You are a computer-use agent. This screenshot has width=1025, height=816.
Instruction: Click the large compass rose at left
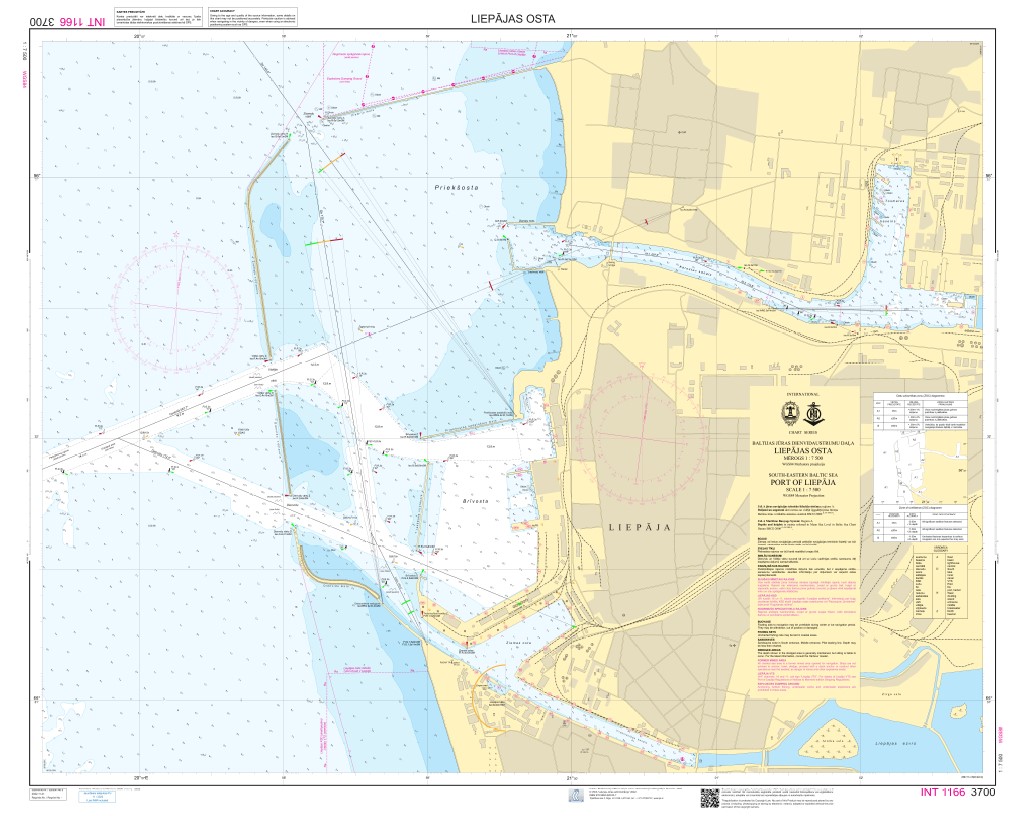pos(177,298)
